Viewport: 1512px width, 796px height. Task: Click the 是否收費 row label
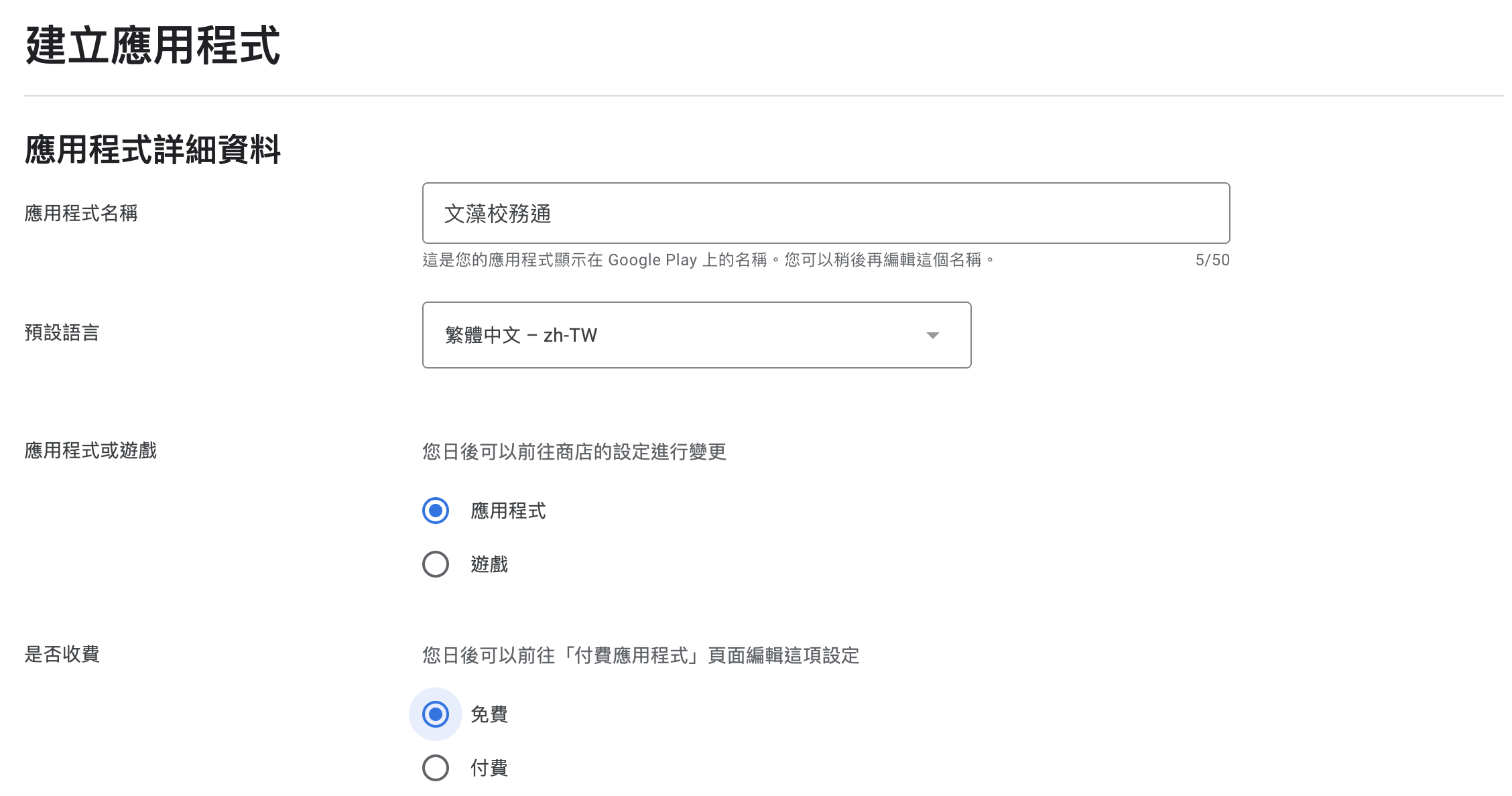62,654
